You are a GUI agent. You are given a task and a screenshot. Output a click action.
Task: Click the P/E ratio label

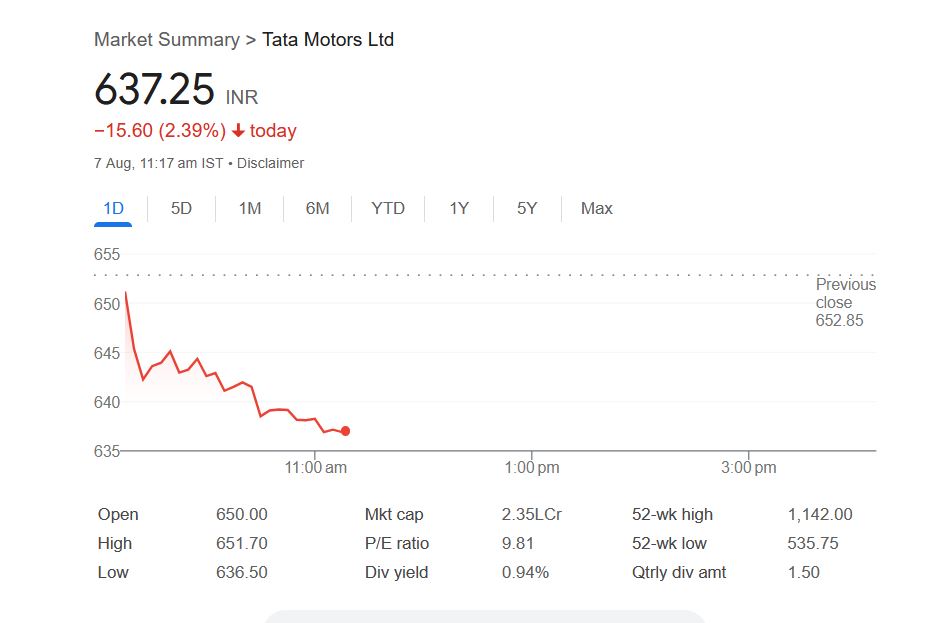coord(397,543)
